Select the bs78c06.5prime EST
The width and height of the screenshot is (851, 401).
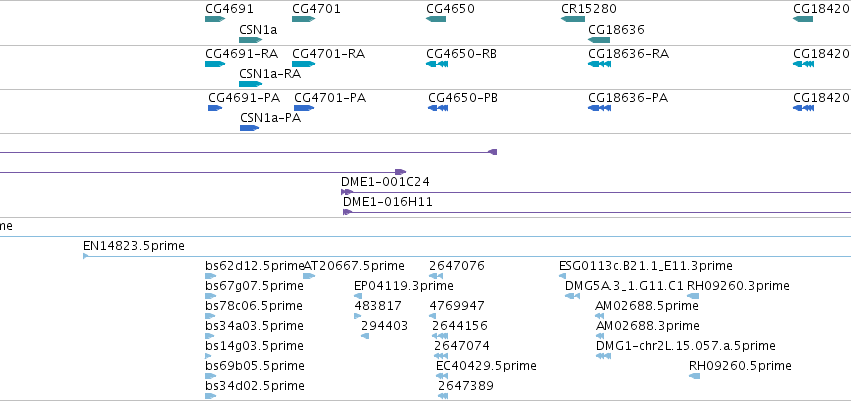click(x=209, y=316)
